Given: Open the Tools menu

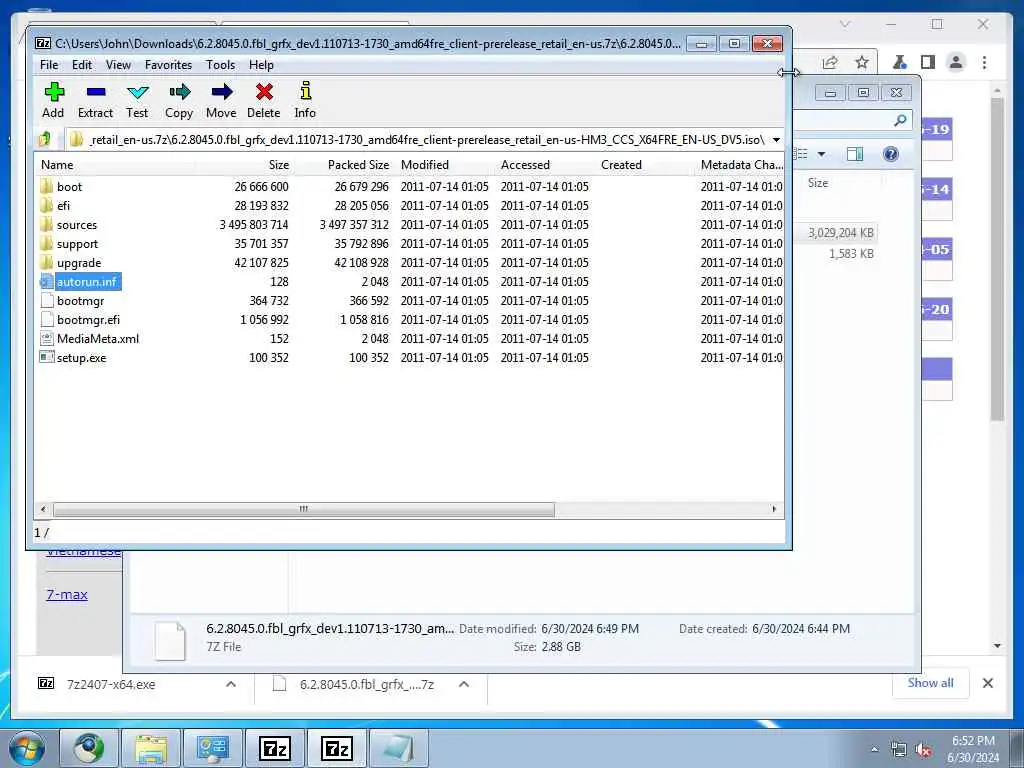Looking at the screenshot, I should click(220, 65).
